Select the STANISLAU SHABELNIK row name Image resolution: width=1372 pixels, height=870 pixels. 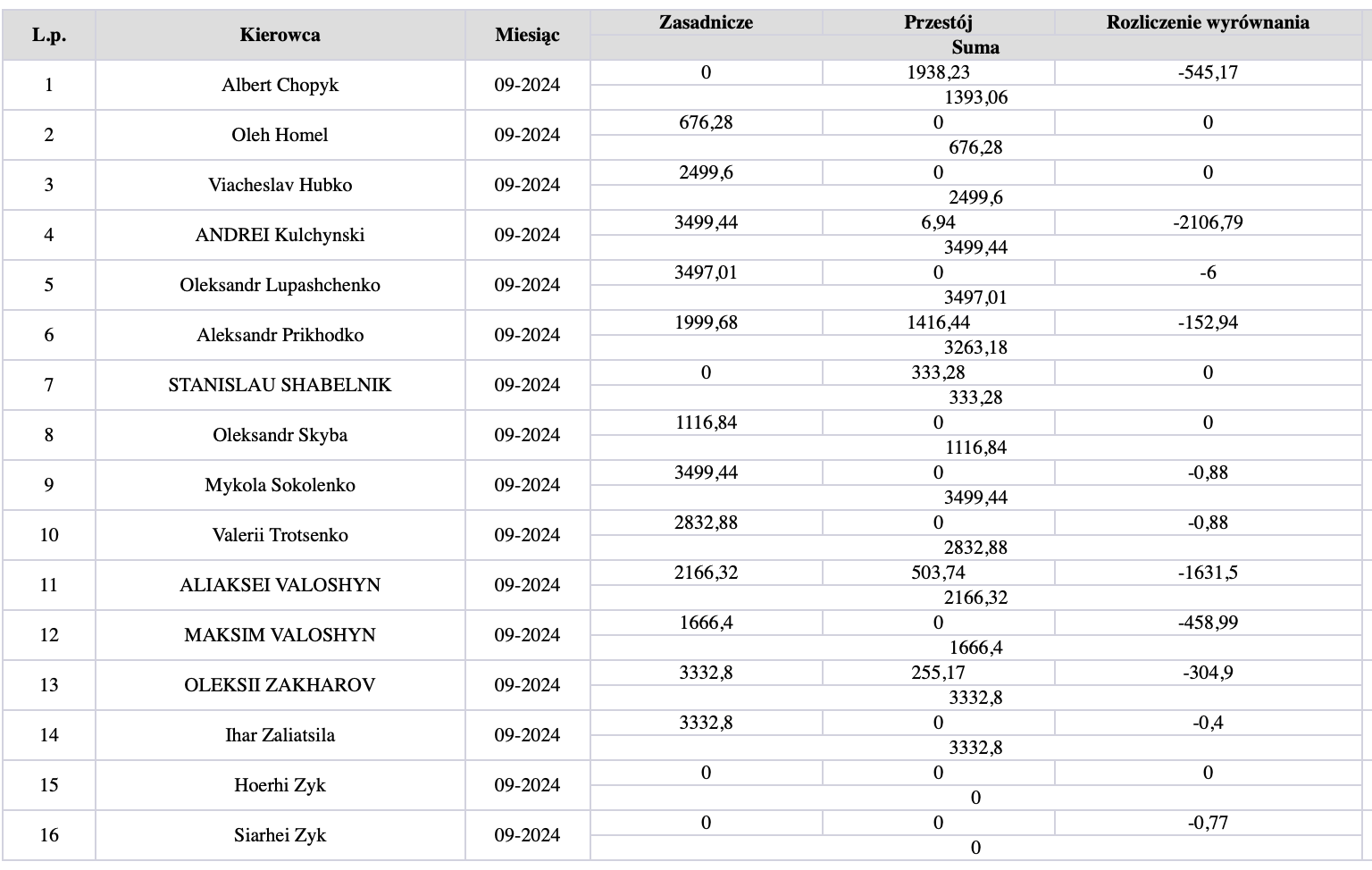pos(280,385)
